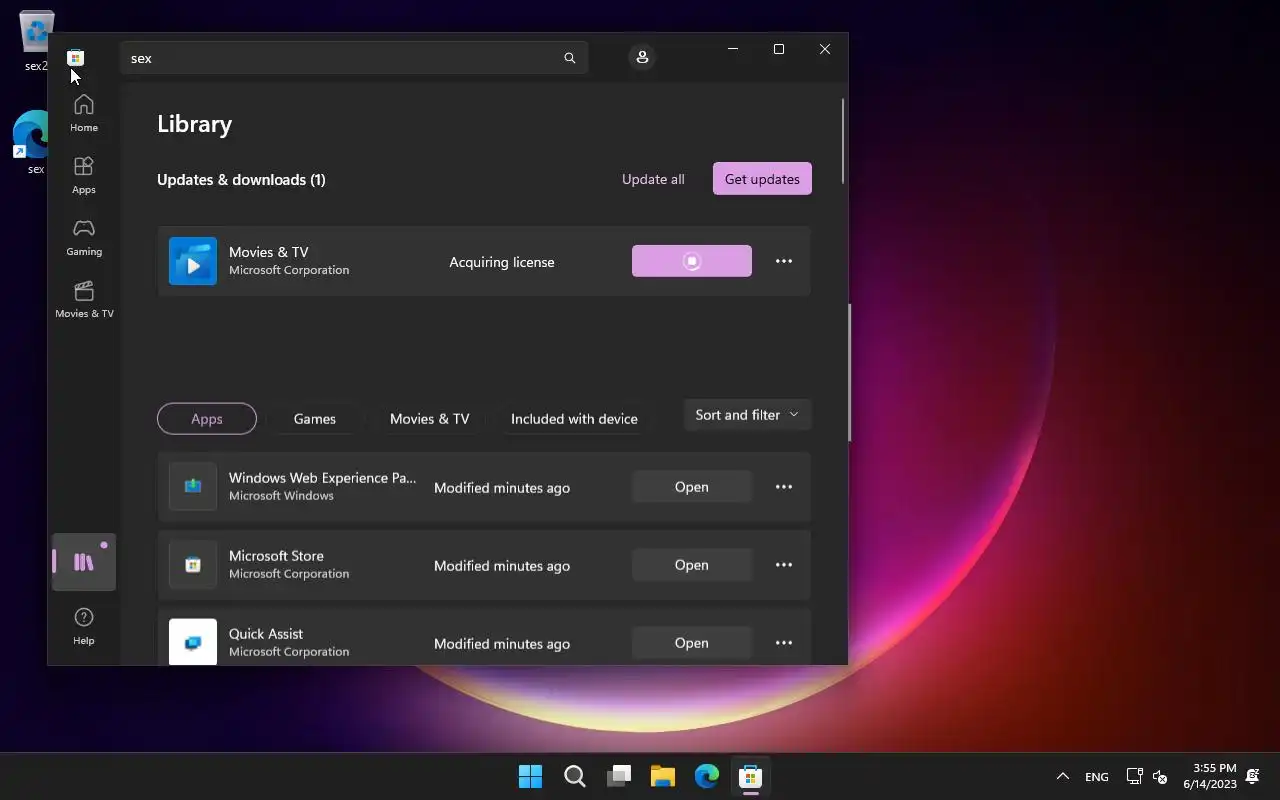Open network and display tray icon

1134,776
